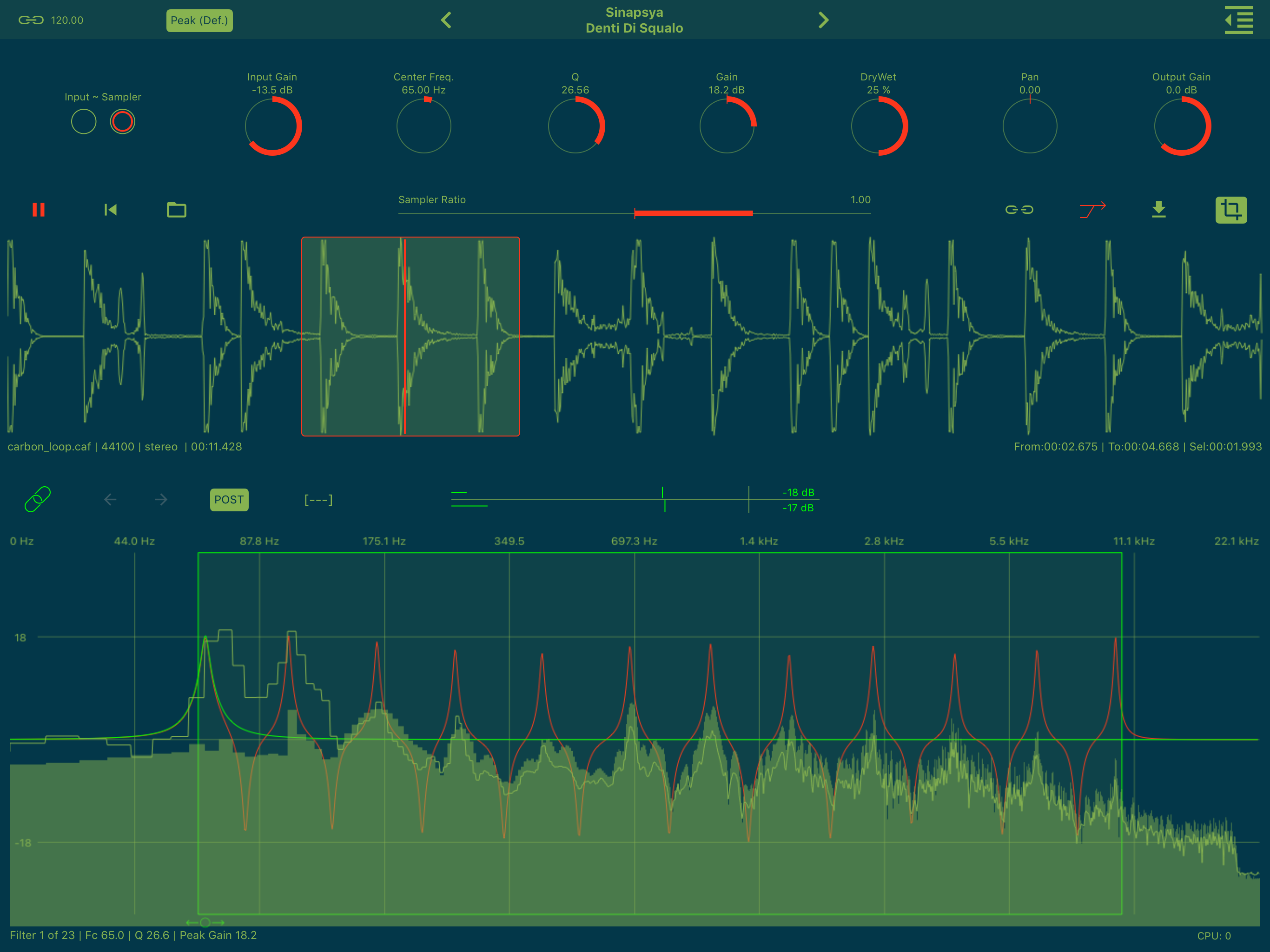Go to next preset with the right chevron
The image size is (1270, 952).
[x=823, y=20]
